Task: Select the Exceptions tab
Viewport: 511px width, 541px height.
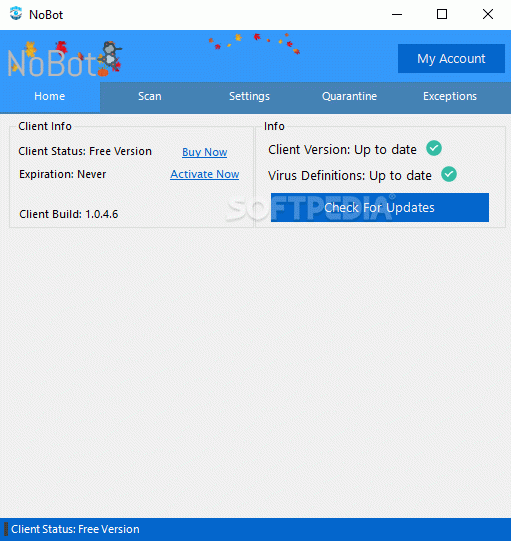Action: 450,96
